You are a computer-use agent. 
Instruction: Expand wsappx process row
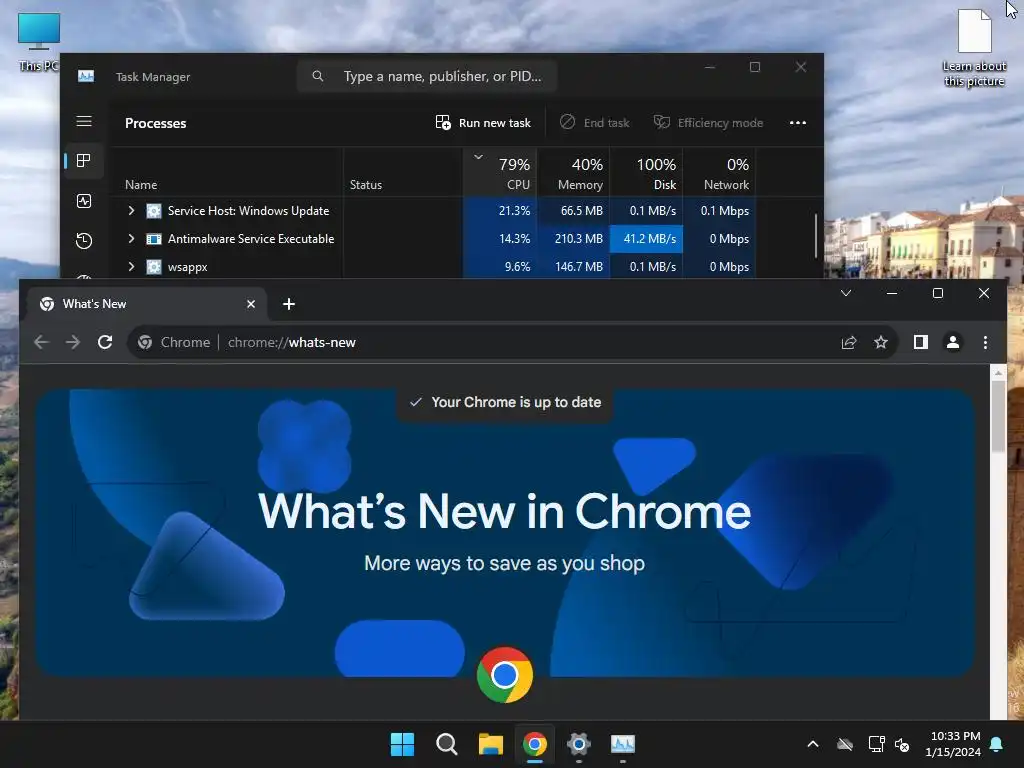131,266
